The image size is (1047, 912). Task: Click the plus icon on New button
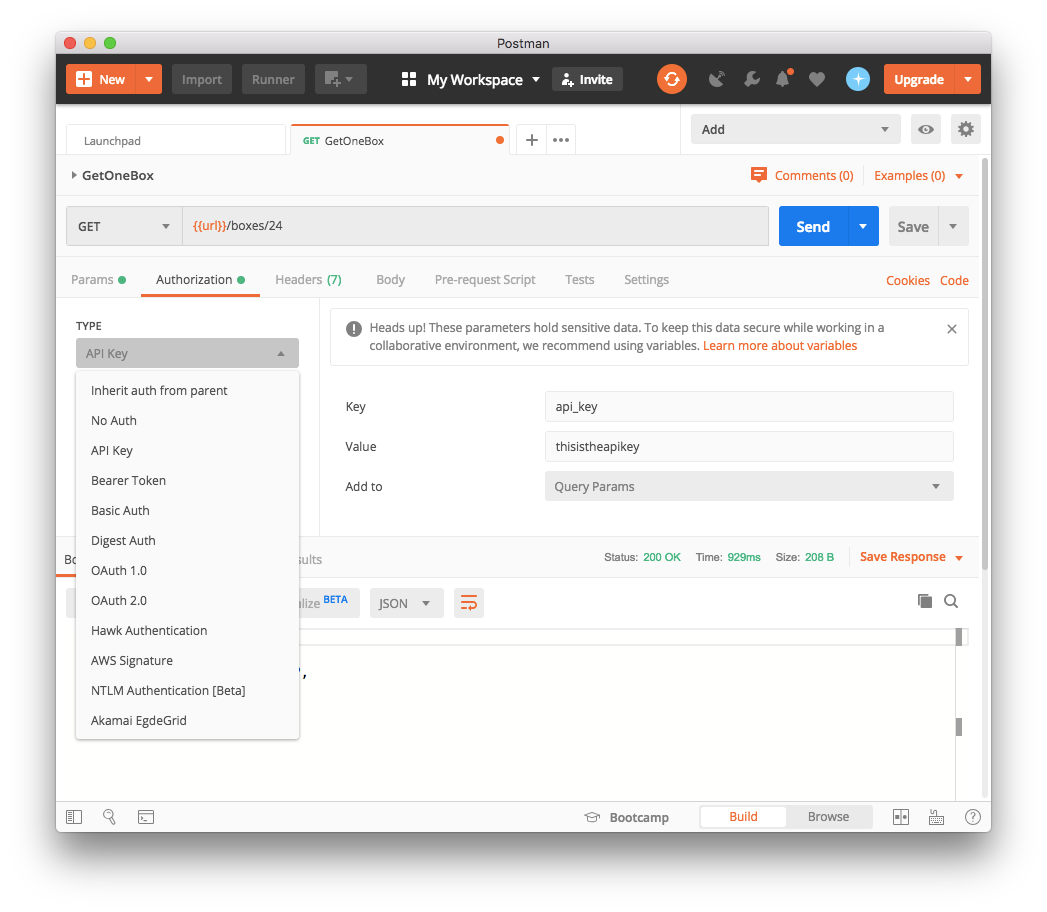point(84,79)
